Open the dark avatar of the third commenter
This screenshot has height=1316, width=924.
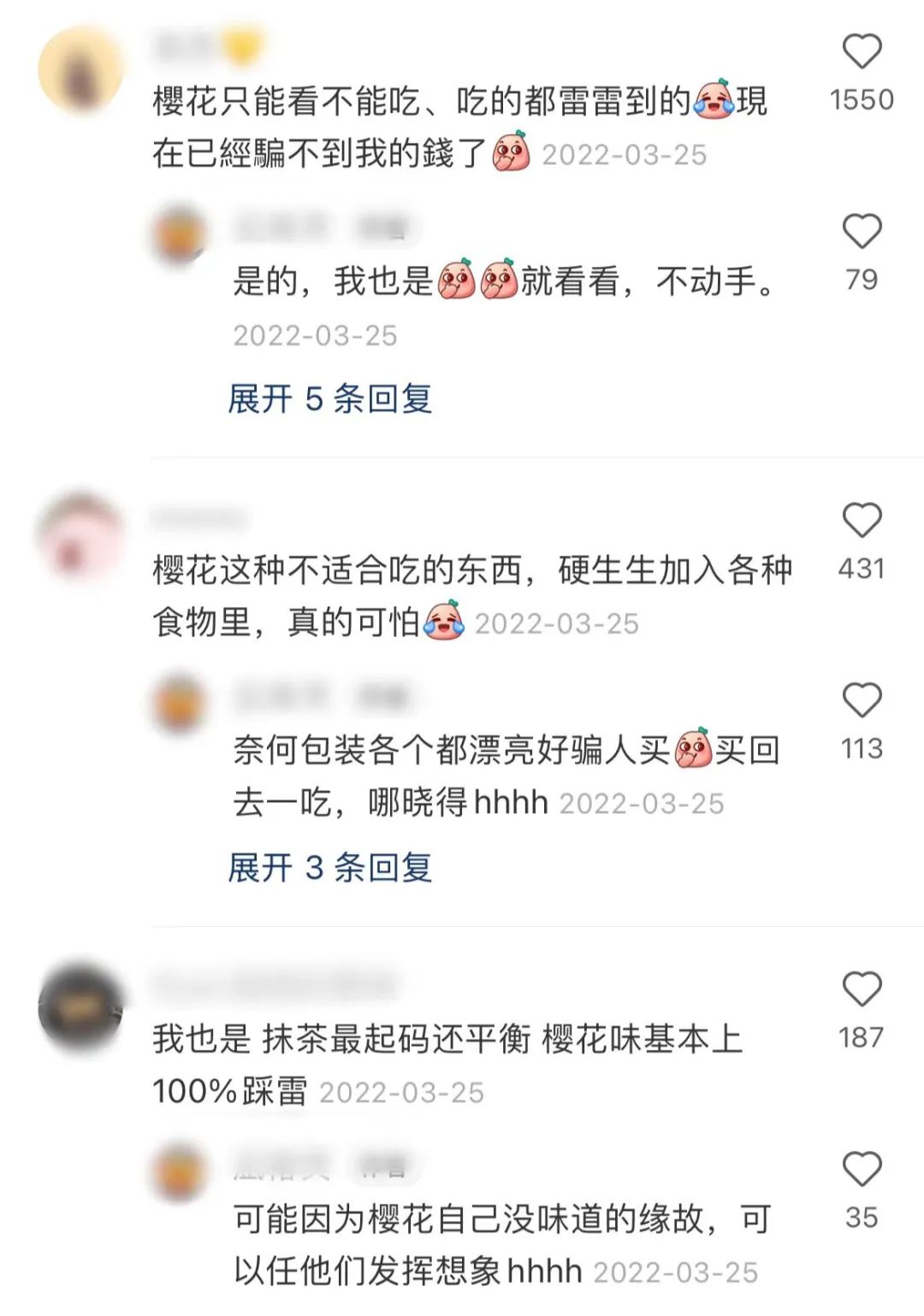coord(80,1007)
